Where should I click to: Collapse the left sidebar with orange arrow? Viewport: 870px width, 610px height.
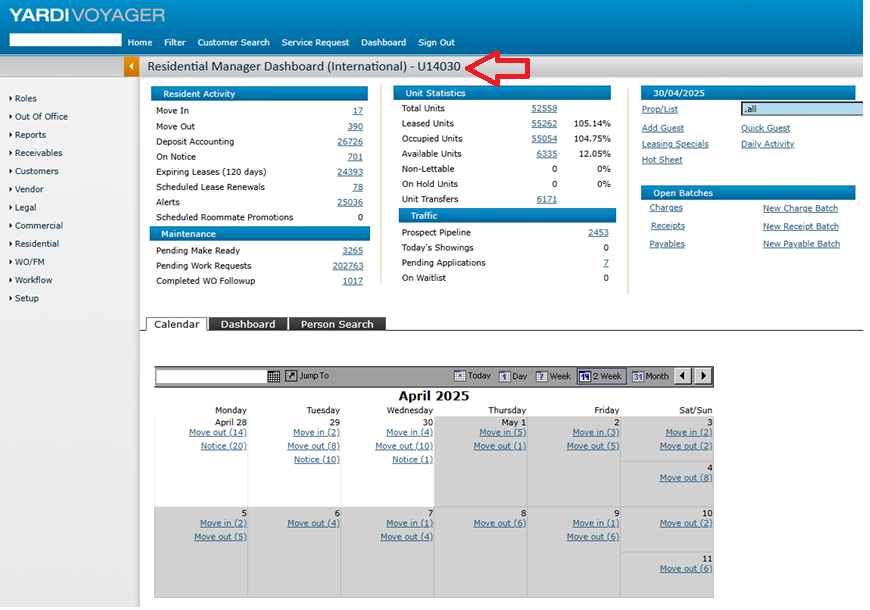pyautogui.click(x=131, y=67)
